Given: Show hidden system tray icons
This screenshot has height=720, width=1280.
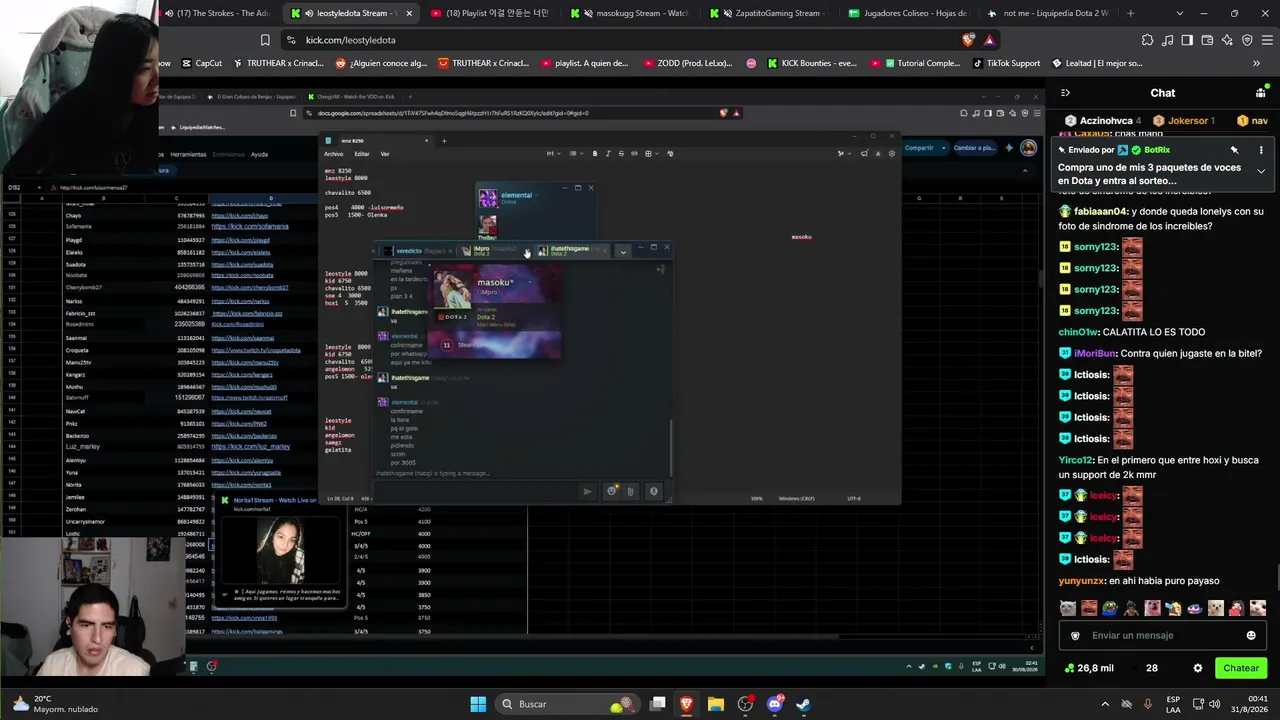Looking at the screenshot, I should click(x=1105, y=704).
